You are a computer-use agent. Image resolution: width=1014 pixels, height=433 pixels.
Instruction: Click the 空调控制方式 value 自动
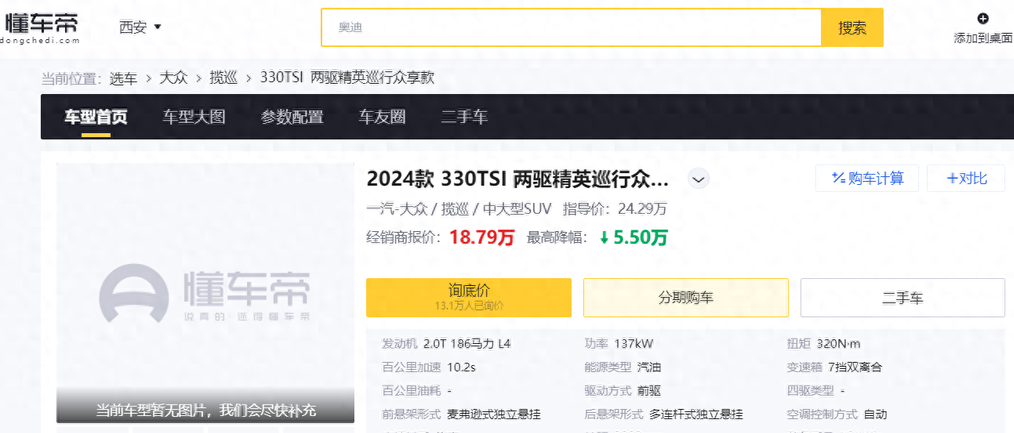(x=875, y=414)
